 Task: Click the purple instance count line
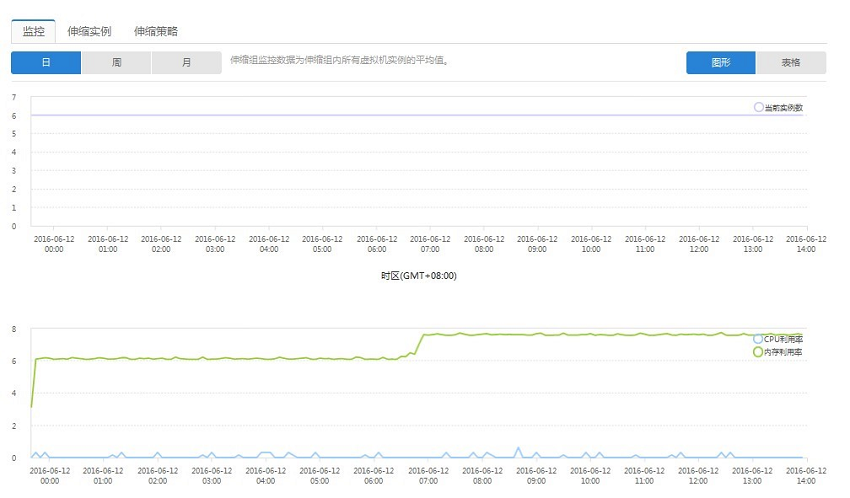tap(417, 115)
